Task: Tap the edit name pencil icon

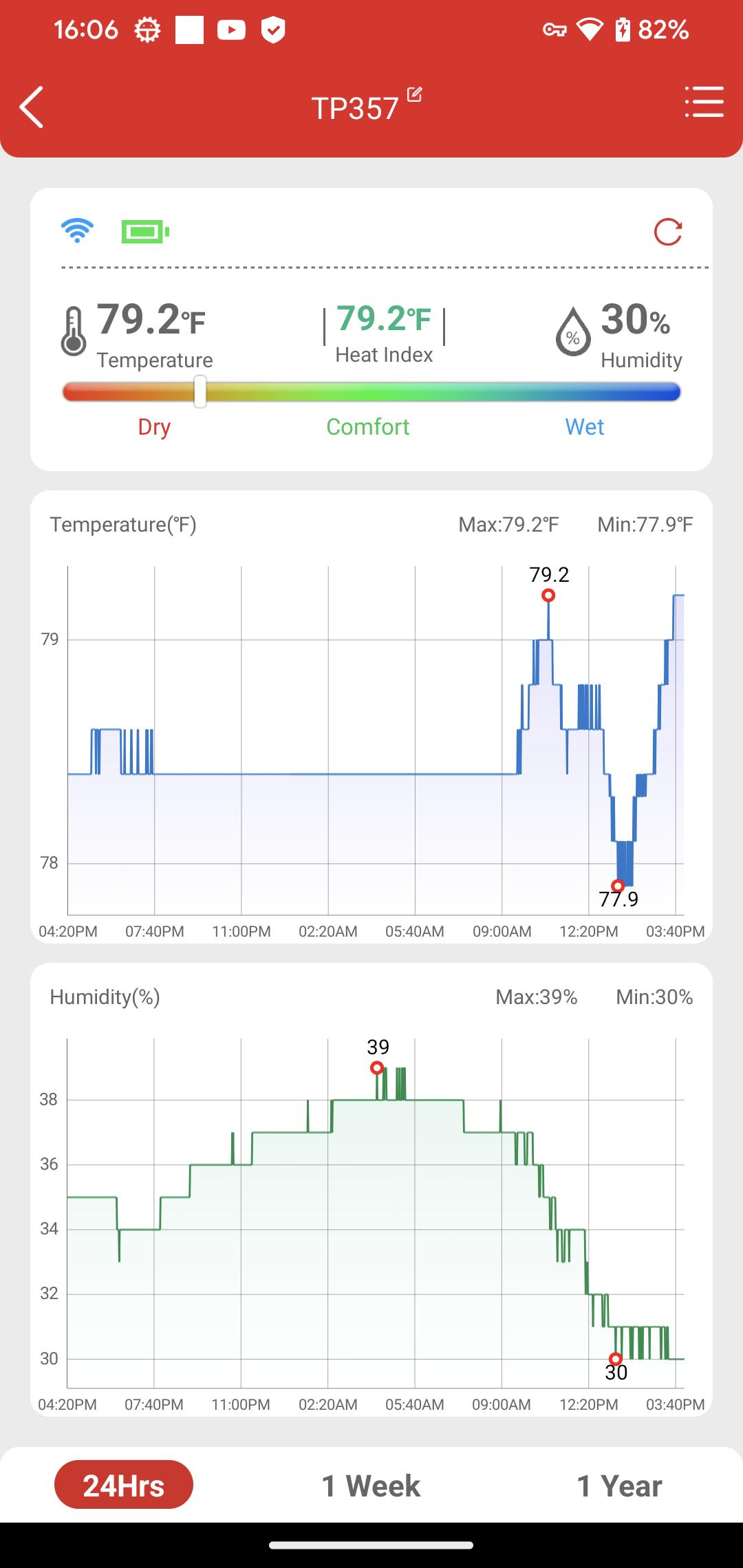Action: tap(414, 94)
